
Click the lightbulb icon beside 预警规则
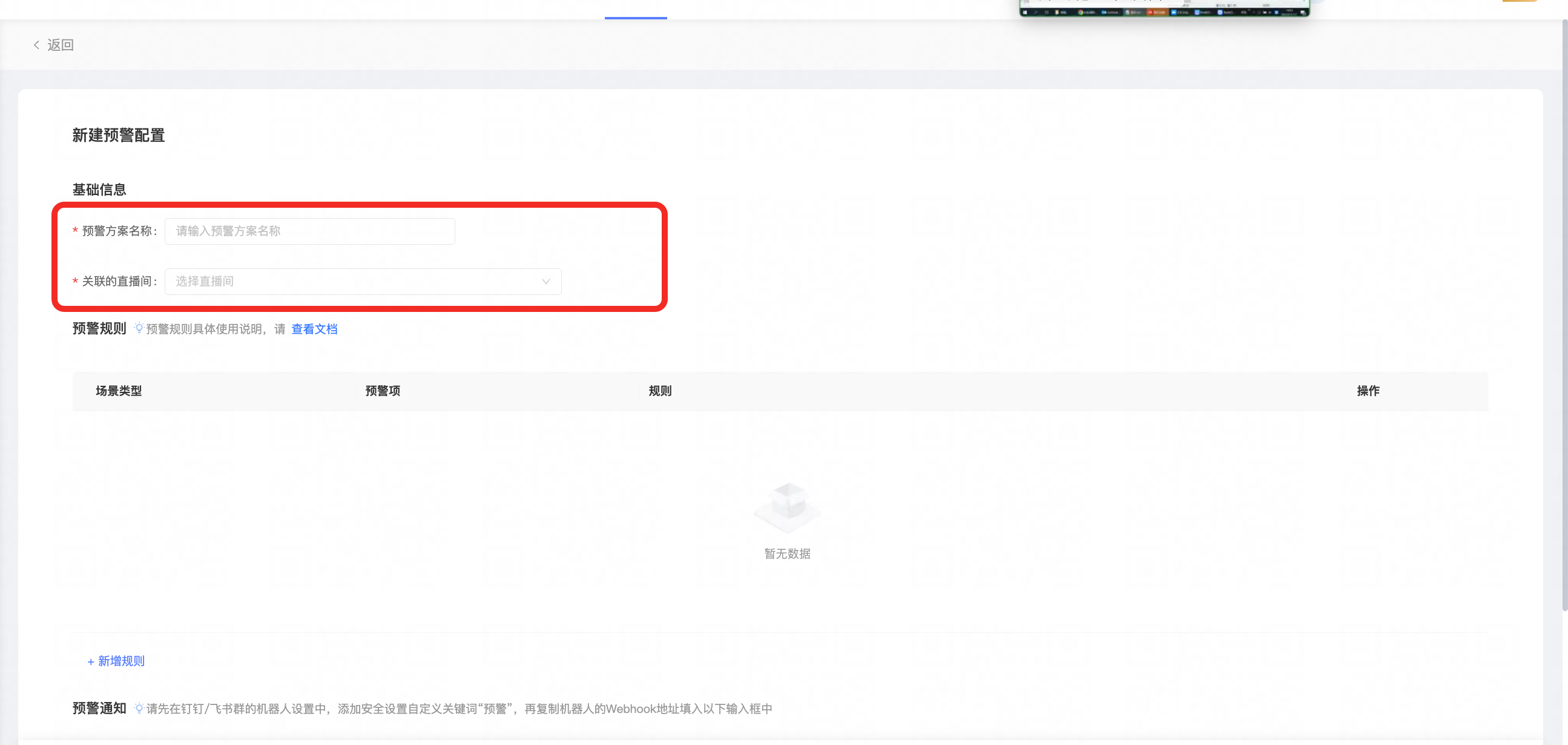[139, 328]
